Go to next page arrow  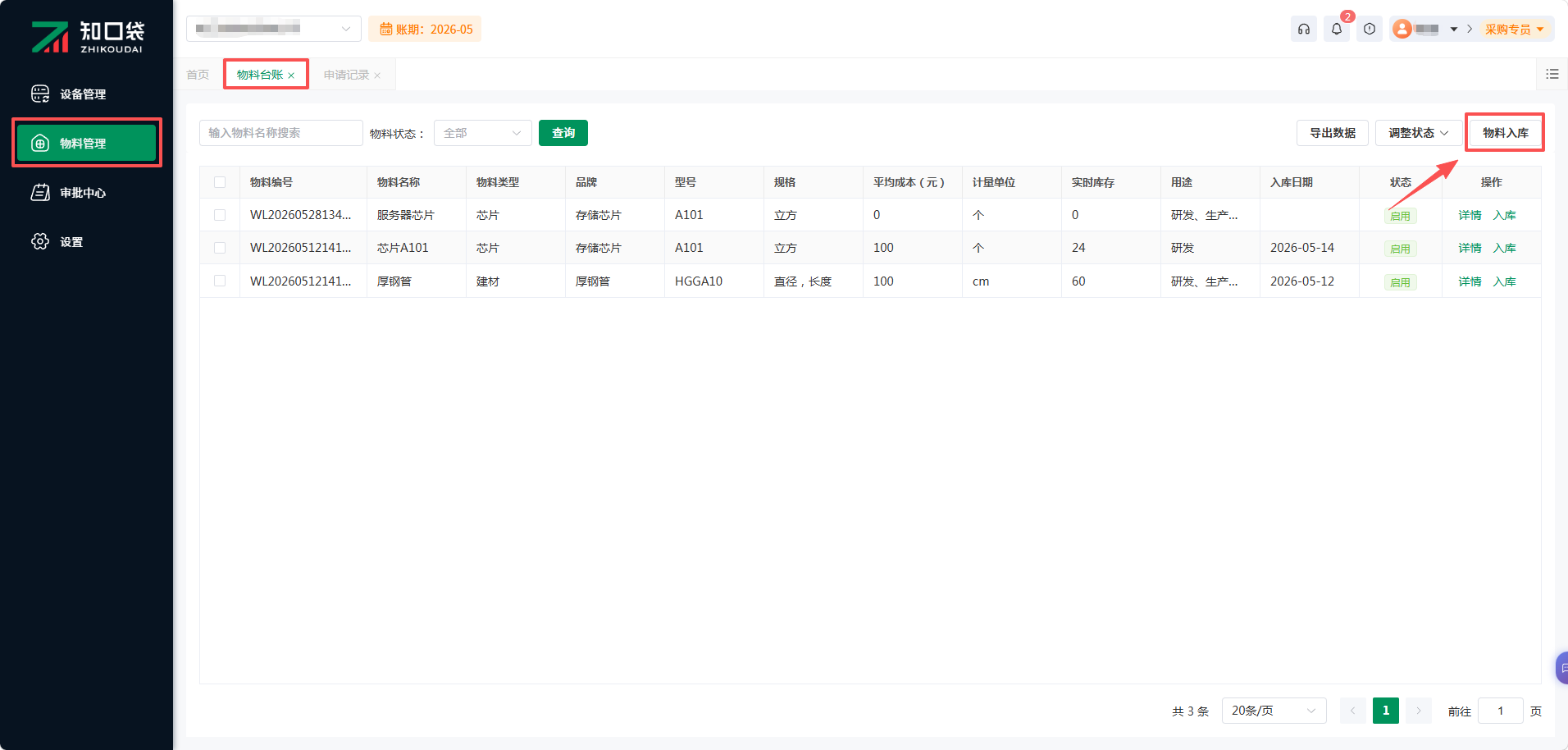pyautogui.click(x=1419, y=711)
